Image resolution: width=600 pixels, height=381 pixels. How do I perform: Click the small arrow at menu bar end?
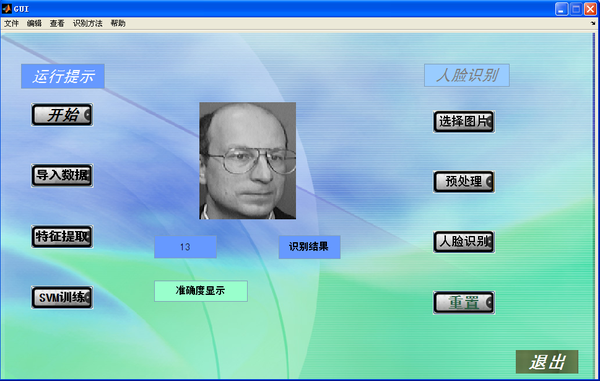click(593, 23)
